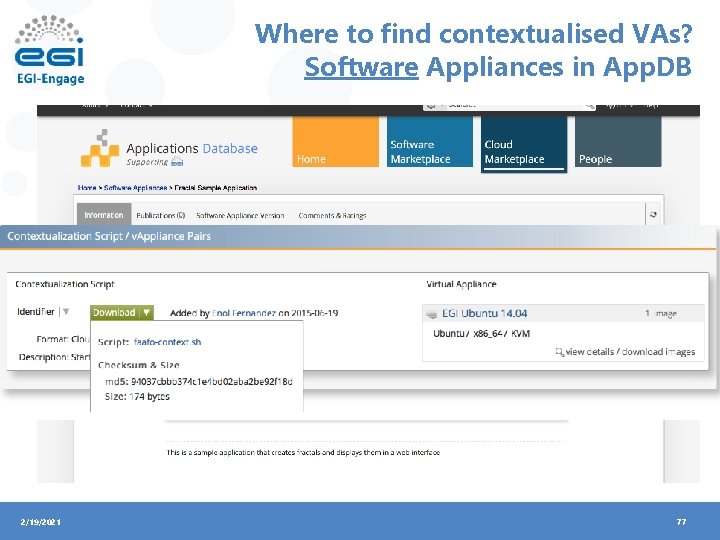Open Enol Fernandez profile link
The height and width of the screenshot is (540, 720).
[244, 313]
